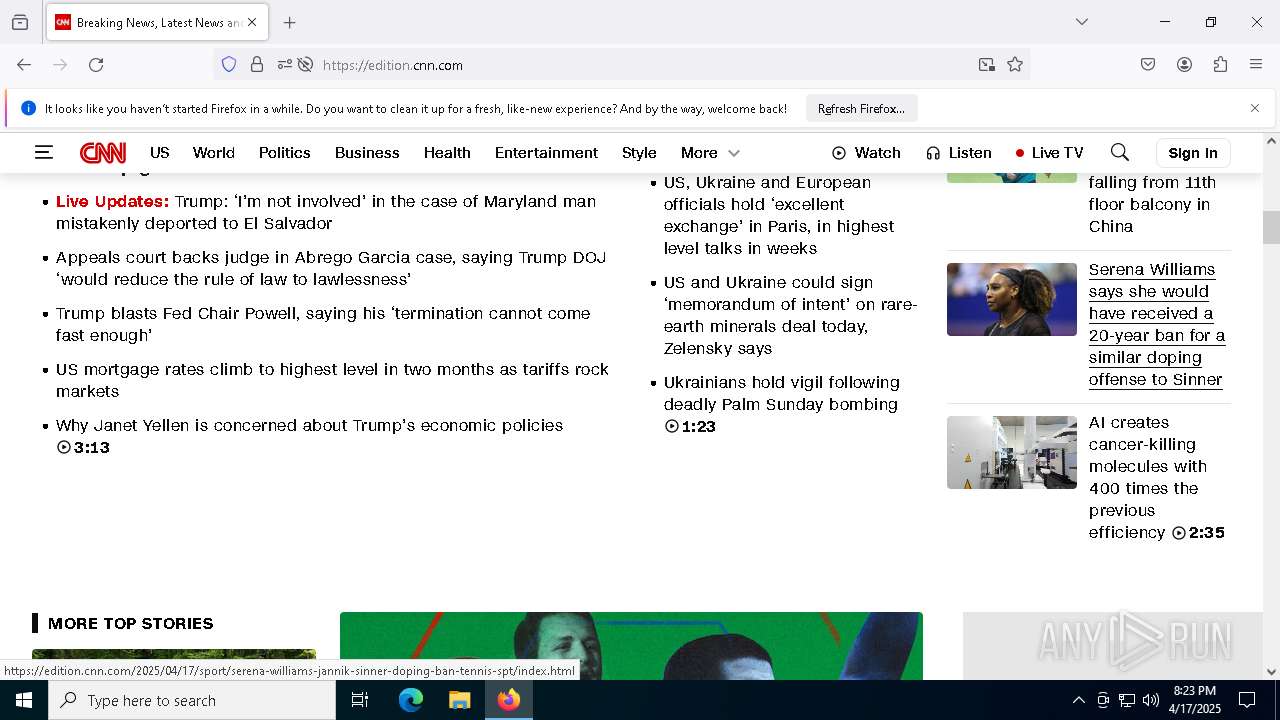Show hidden system tray icons
The width and height of the screenshot is (1280, 720).
click(1078, 700)
